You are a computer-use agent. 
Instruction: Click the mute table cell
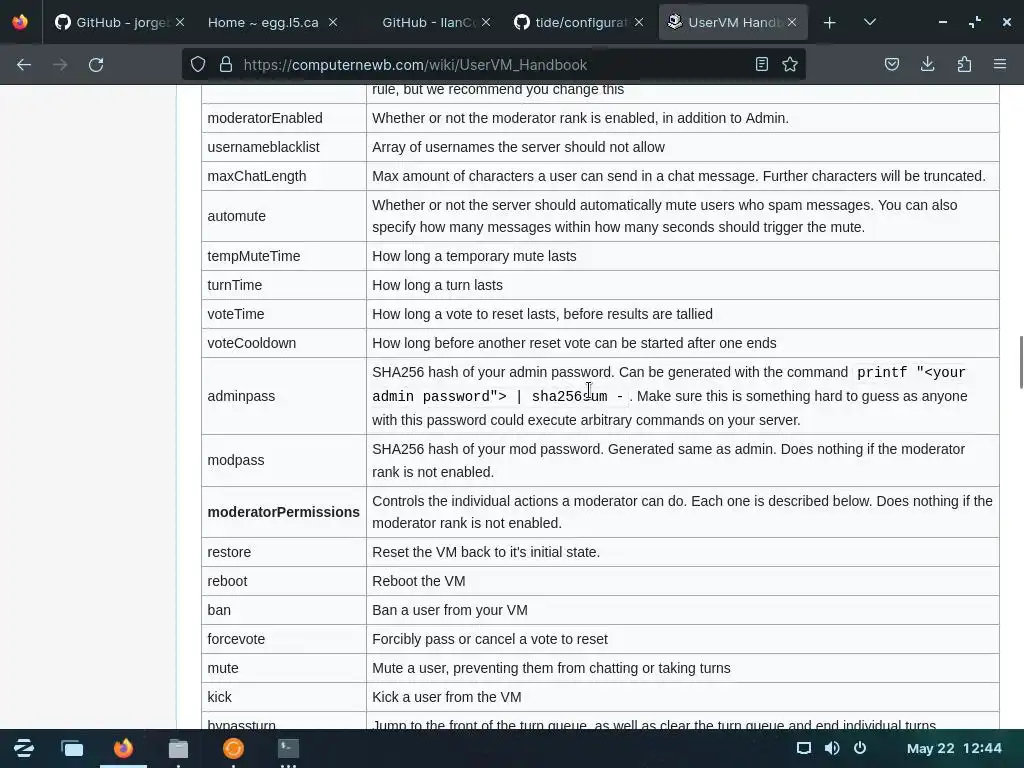click(x=284, y=668)
